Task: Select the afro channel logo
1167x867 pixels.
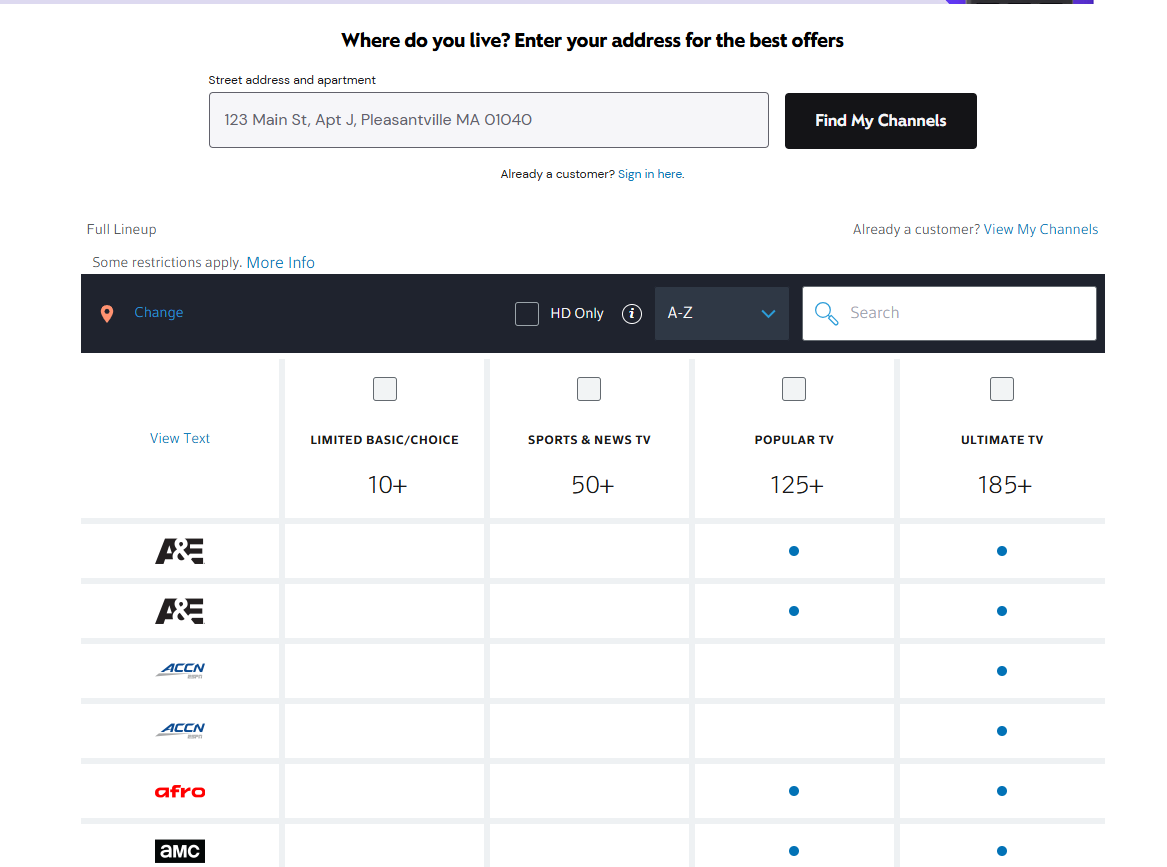Action: tap(179, 790)
